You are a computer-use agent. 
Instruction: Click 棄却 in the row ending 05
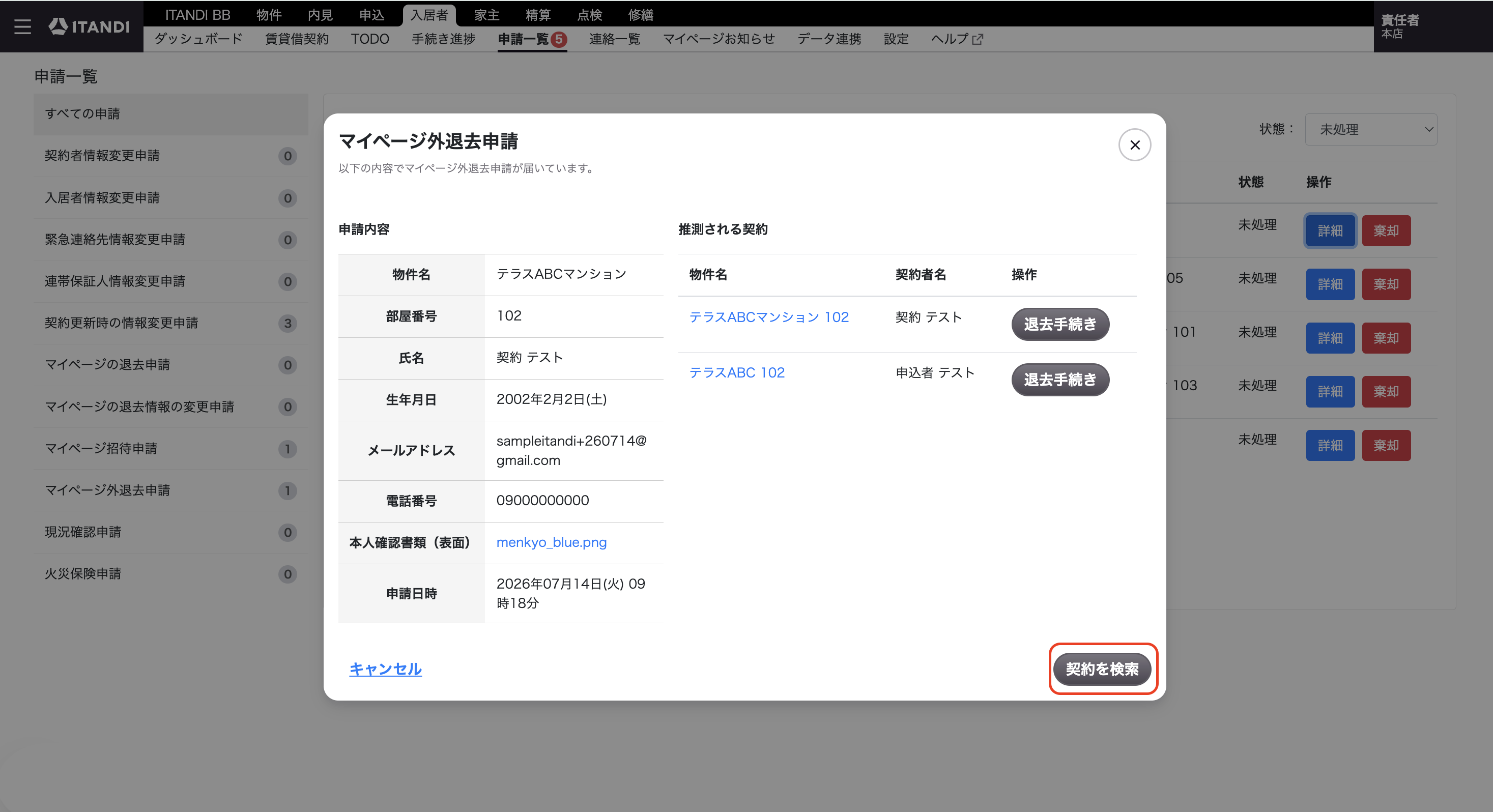point(1386,284)
